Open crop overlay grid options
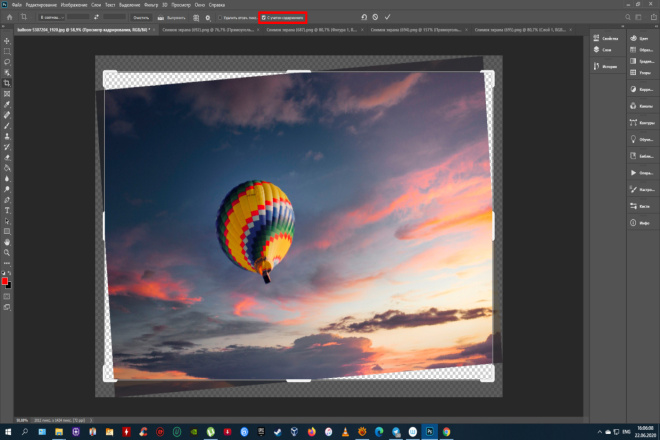This screenshot has height=440, width=660. 196,18
